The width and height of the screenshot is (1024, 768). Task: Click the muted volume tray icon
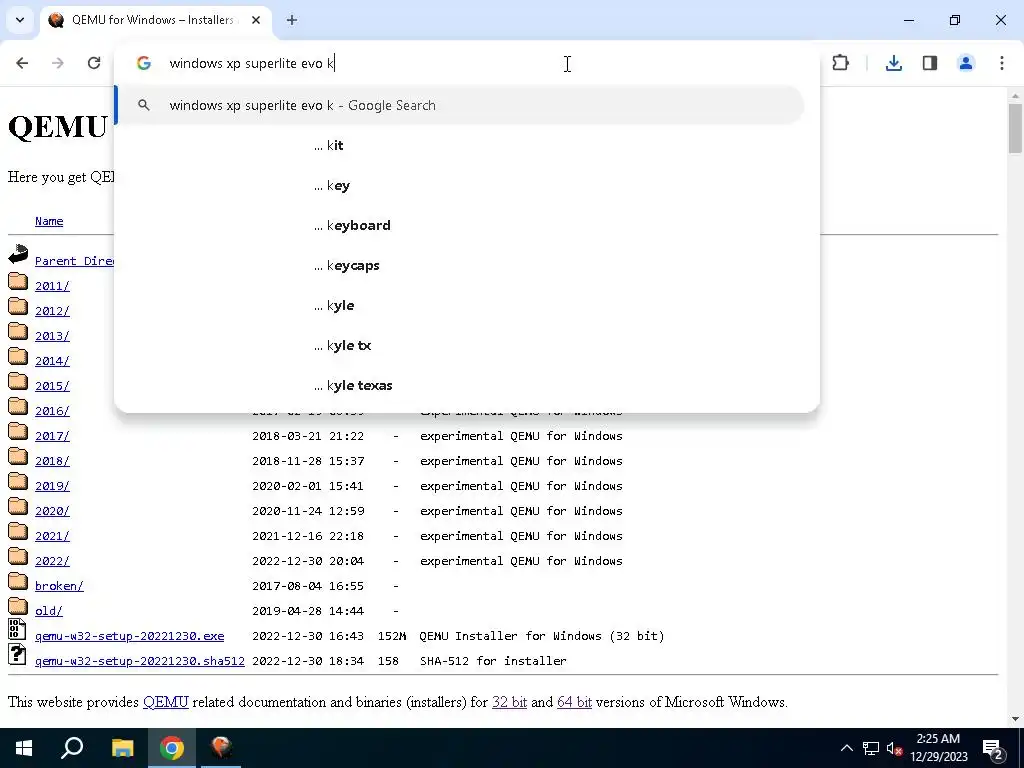tap(894, 748)
